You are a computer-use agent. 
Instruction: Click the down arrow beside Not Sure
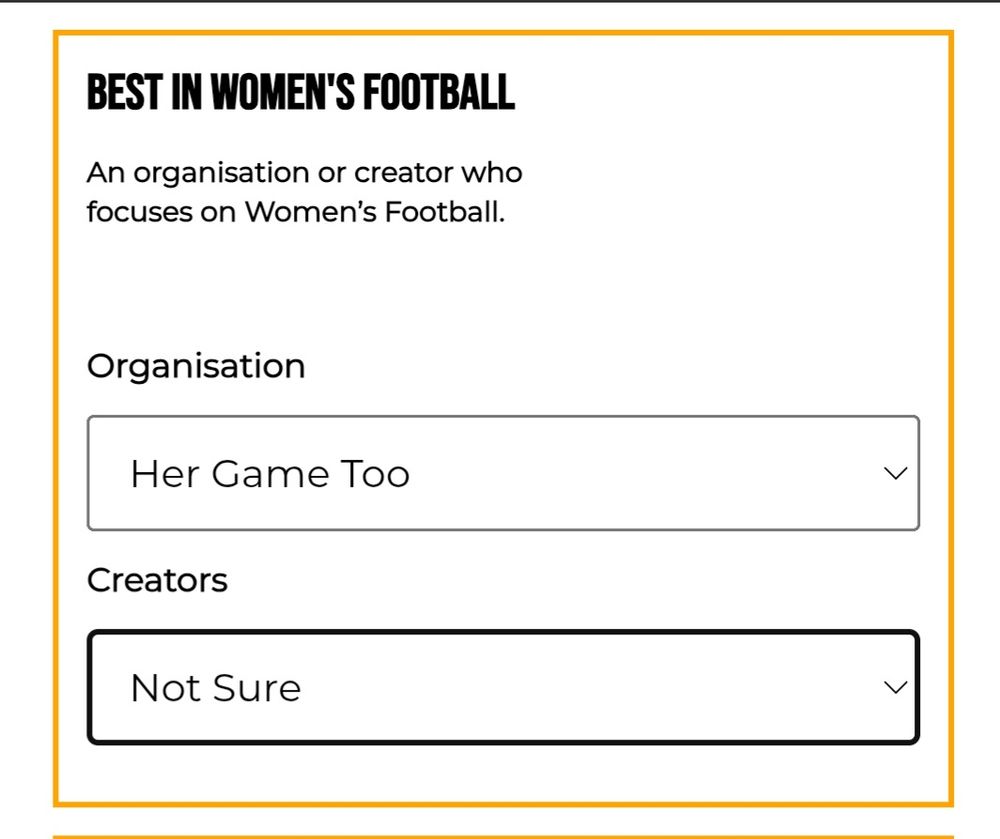(895, 687)
